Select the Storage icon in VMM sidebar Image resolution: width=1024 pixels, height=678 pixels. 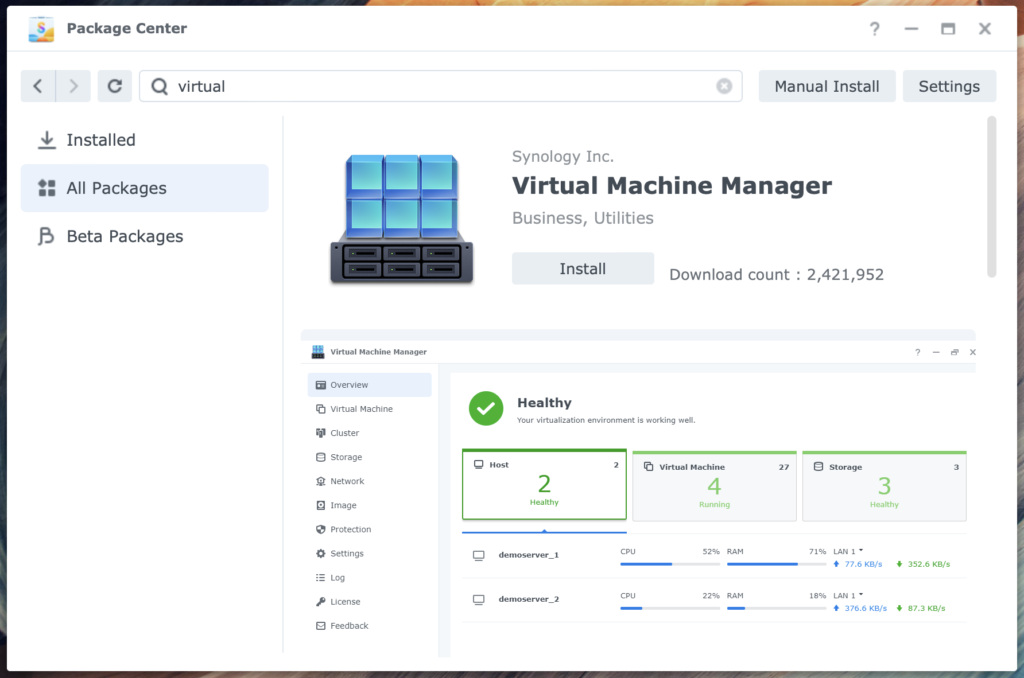coord(321,457)
